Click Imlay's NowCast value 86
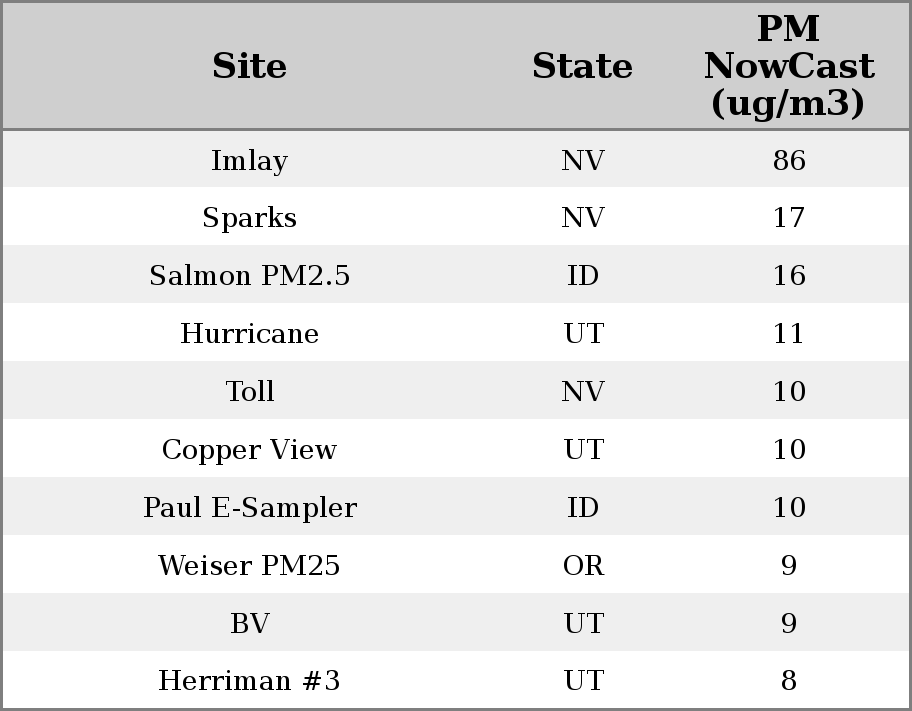Viewport: 912px width, 711px height. [x=788, y=160]
